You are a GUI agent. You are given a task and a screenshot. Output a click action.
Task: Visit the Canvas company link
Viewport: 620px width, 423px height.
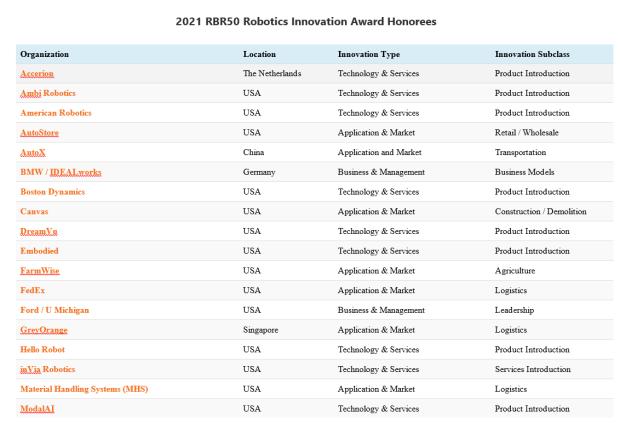point(34,211)
